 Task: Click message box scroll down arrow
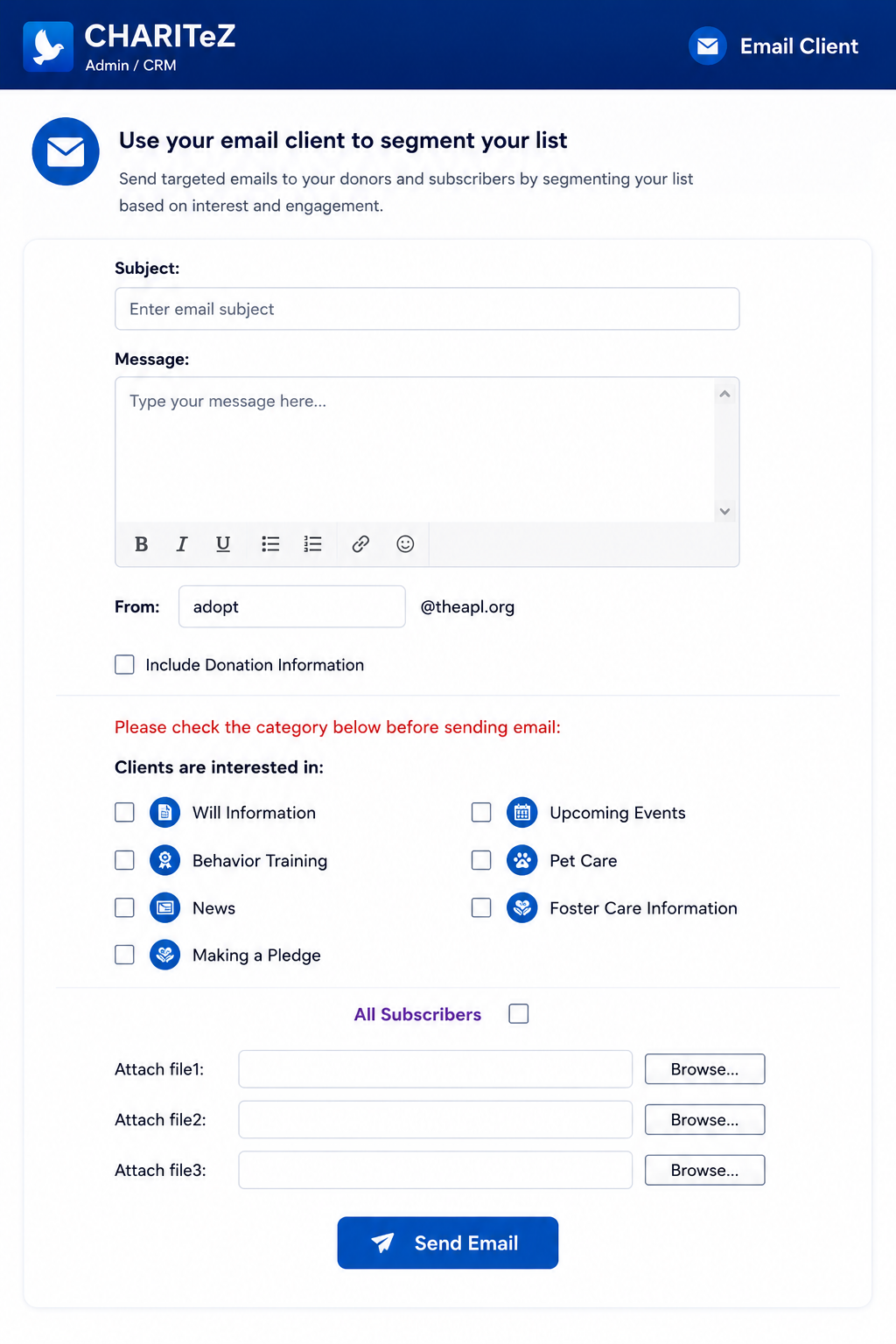pyautogui.click(x=724, y=511)
